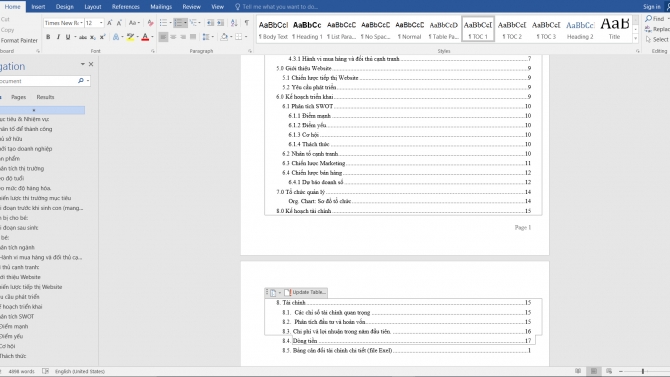Expand the Styles gallery more arrow
This screenshot has width=670, height=377.
[635, 39]
